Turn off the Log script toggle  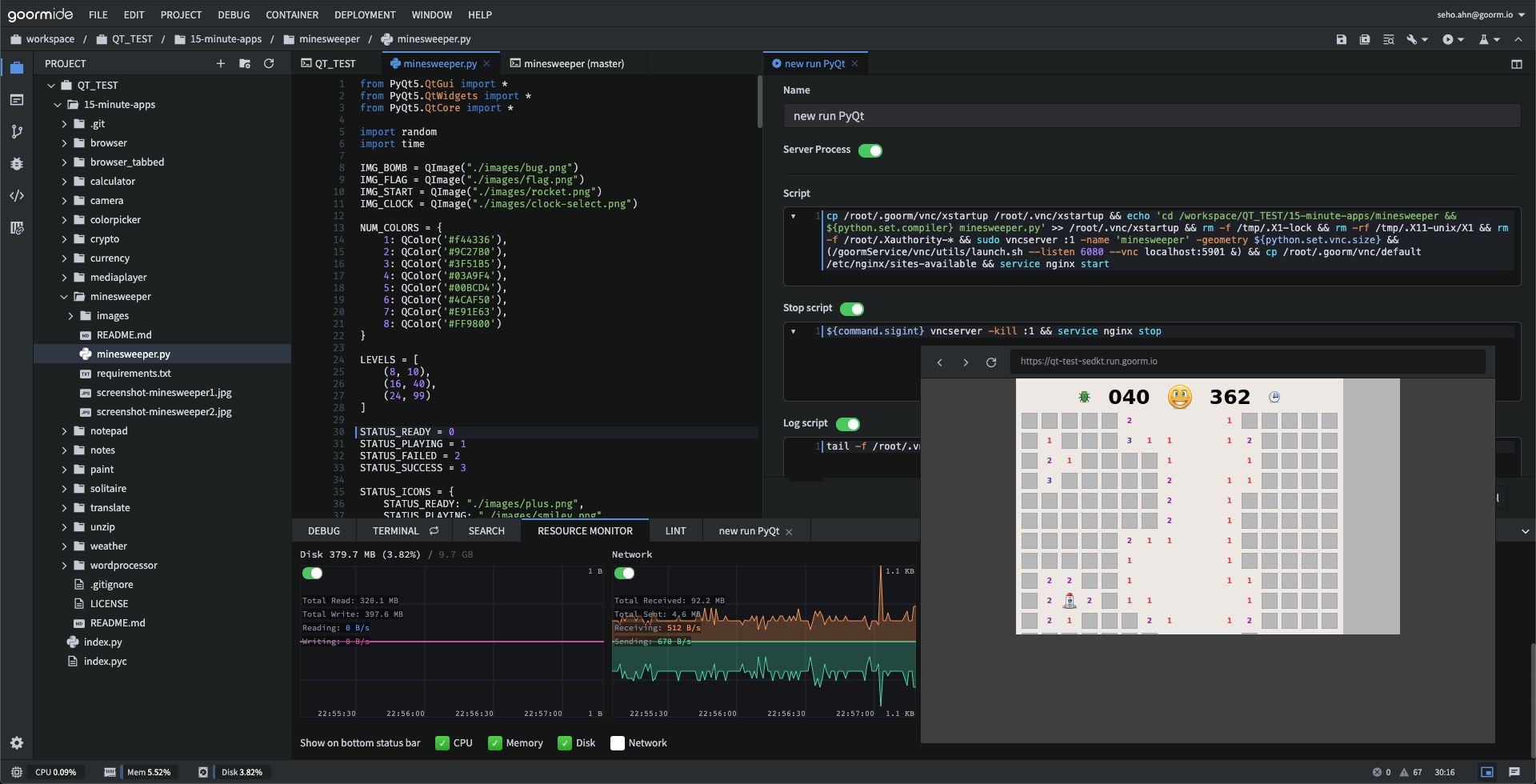[849, 424]
